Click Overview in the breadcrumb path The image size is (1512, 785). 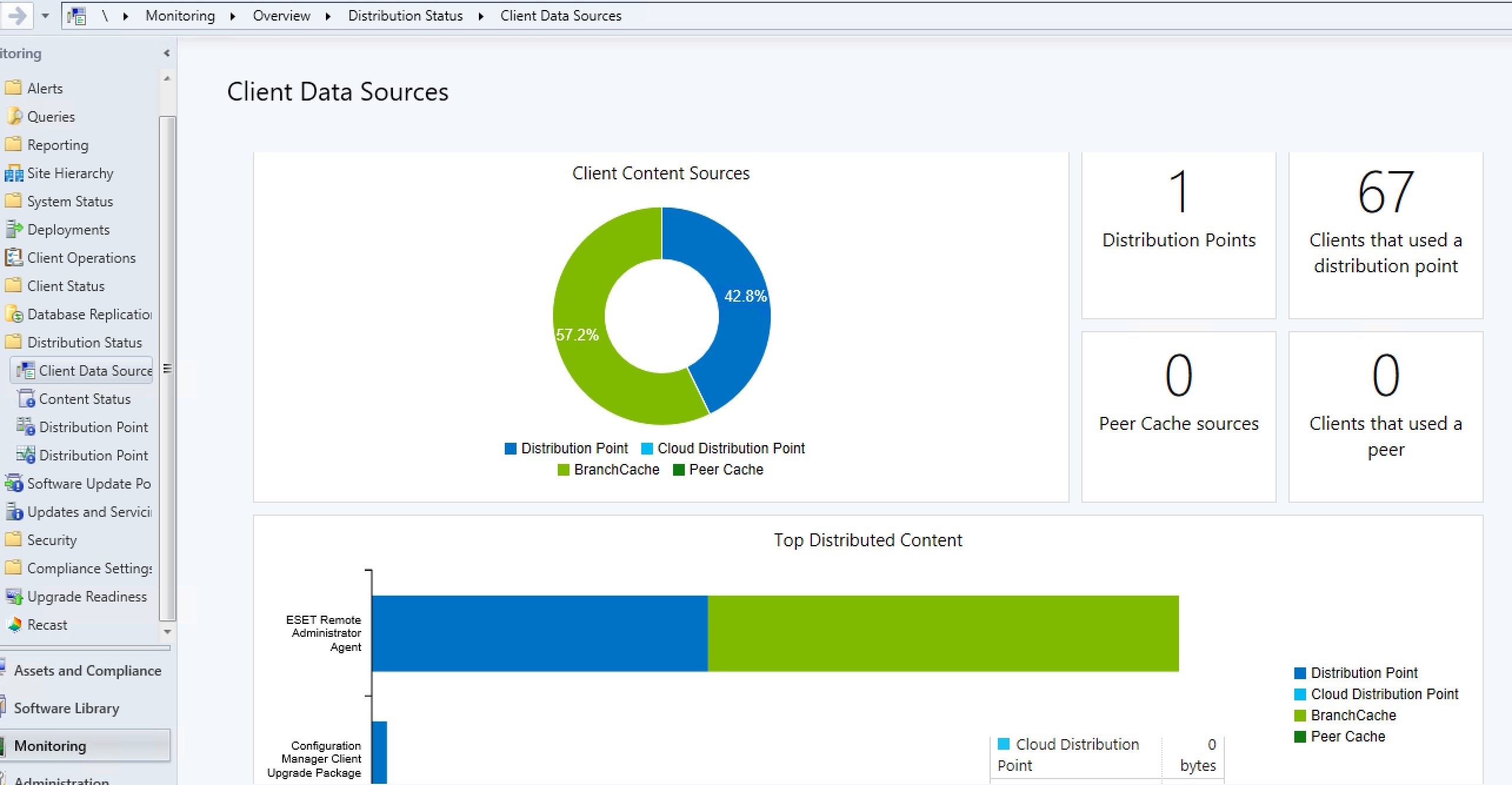(281, 16)
